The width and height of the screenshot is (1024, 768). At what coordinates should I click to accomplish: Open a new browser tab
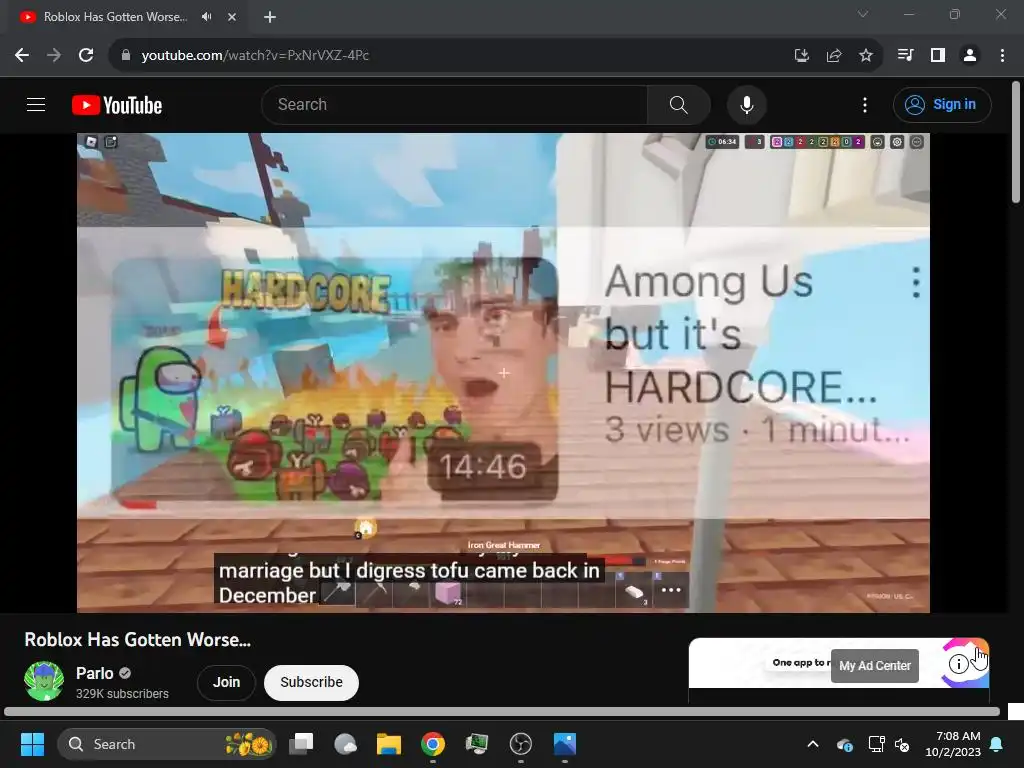[x=270, y=17]
